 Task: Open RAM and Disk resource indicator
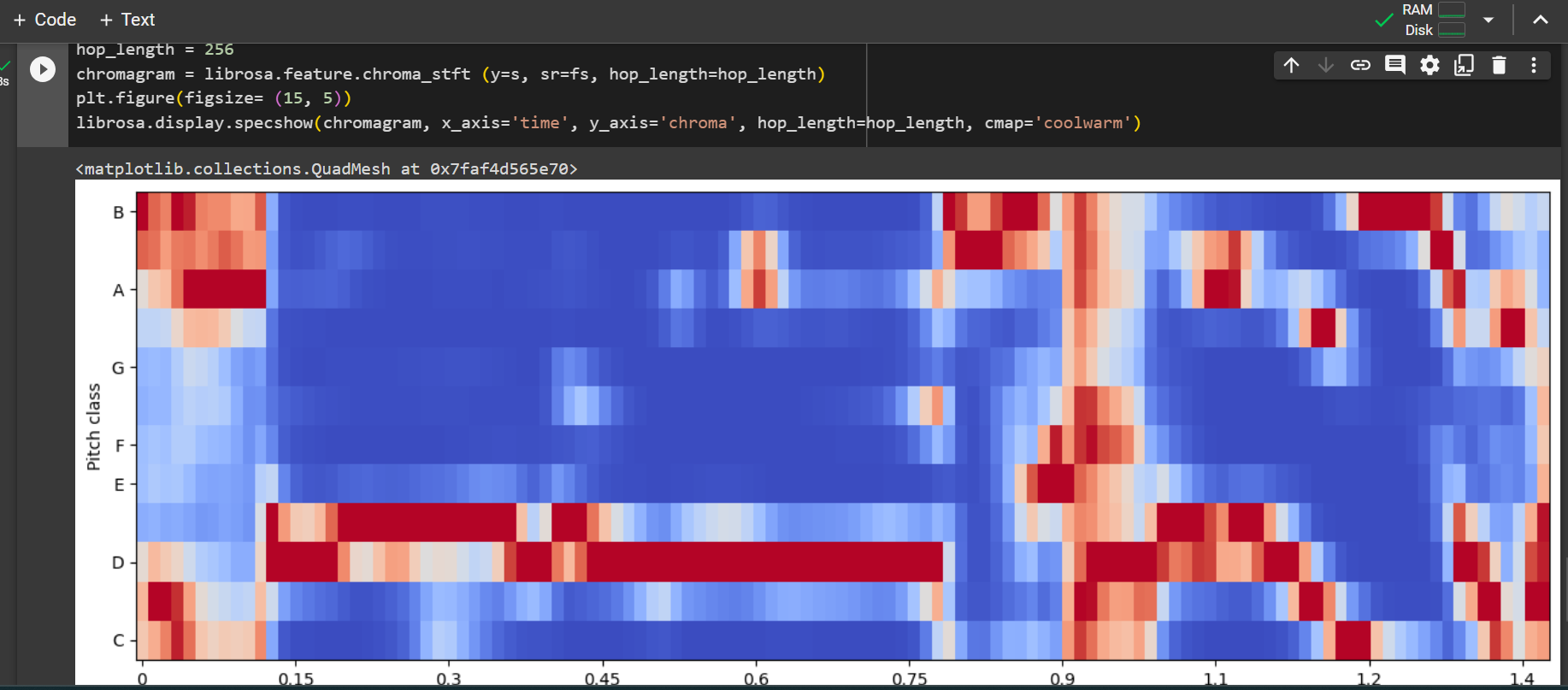(1434, 20)
